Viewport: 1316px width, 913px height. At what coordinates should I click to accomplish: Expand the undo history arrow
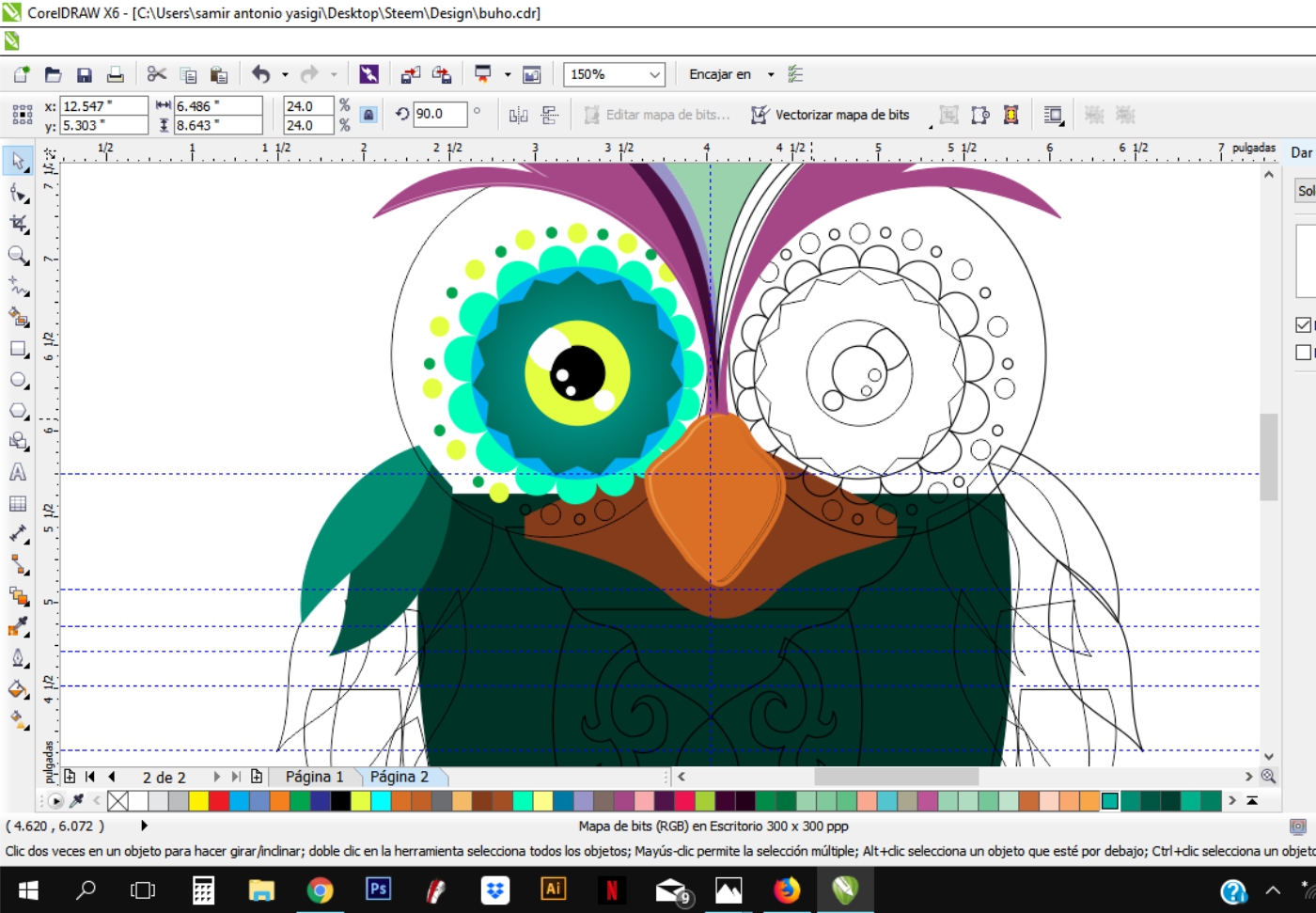285,74
